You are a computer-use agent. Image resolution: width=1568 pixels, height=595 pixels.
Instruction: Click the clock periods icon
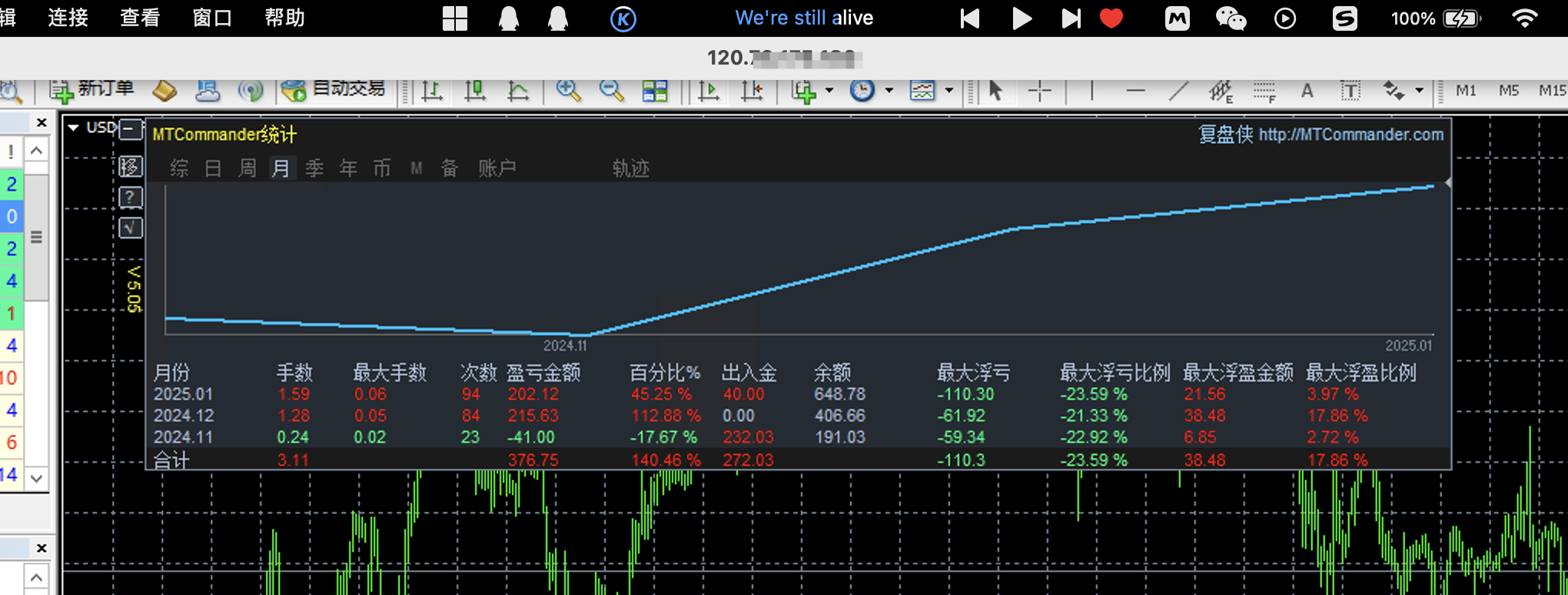point(862,91)
